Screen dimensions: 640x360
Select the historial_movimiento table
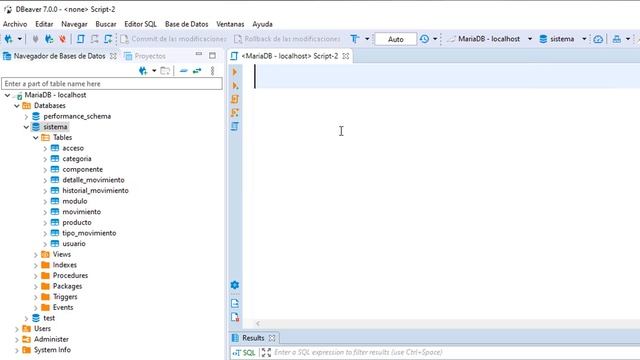(95, 191)
